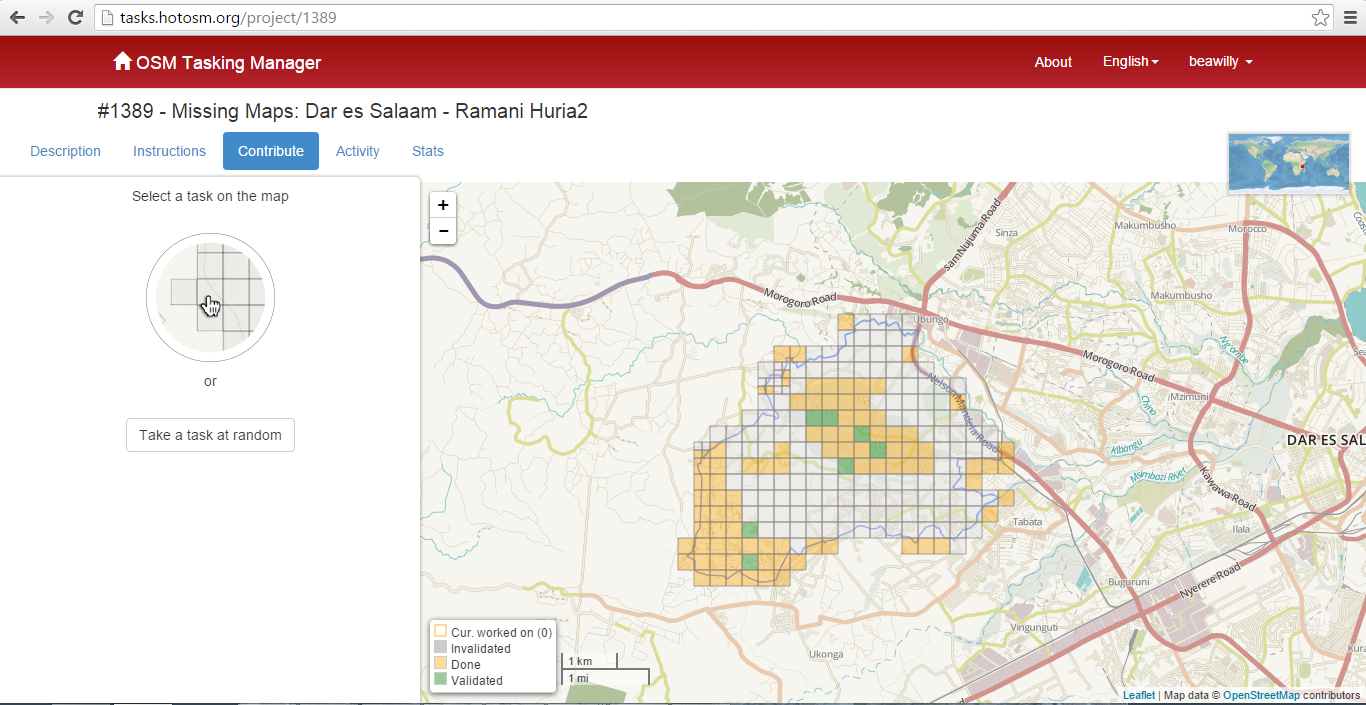Switch to the Stats tab
The width and height of the screenshot is (1366, 705).
428,151
